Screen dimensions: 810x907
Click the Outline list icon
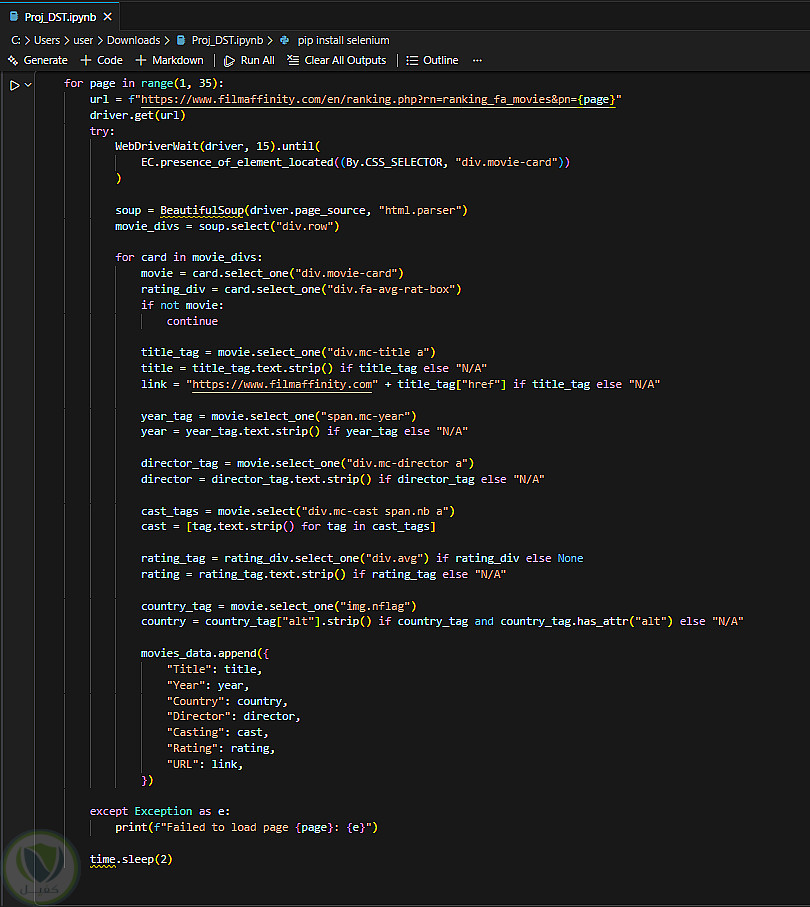pyautogui.click(x=412, y=61)
